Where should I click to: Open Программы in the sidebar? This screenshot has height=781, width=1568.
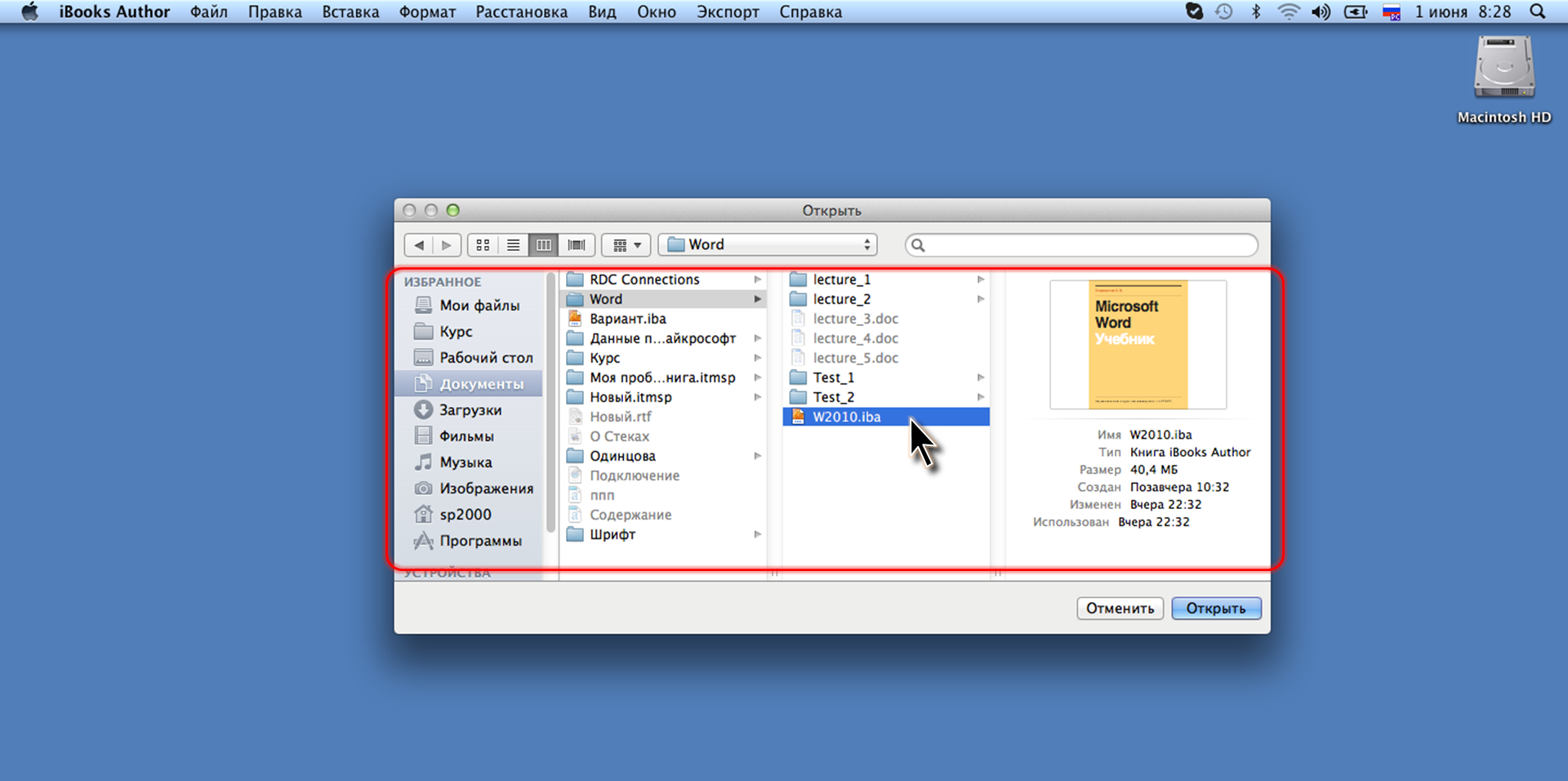[480, 541]
